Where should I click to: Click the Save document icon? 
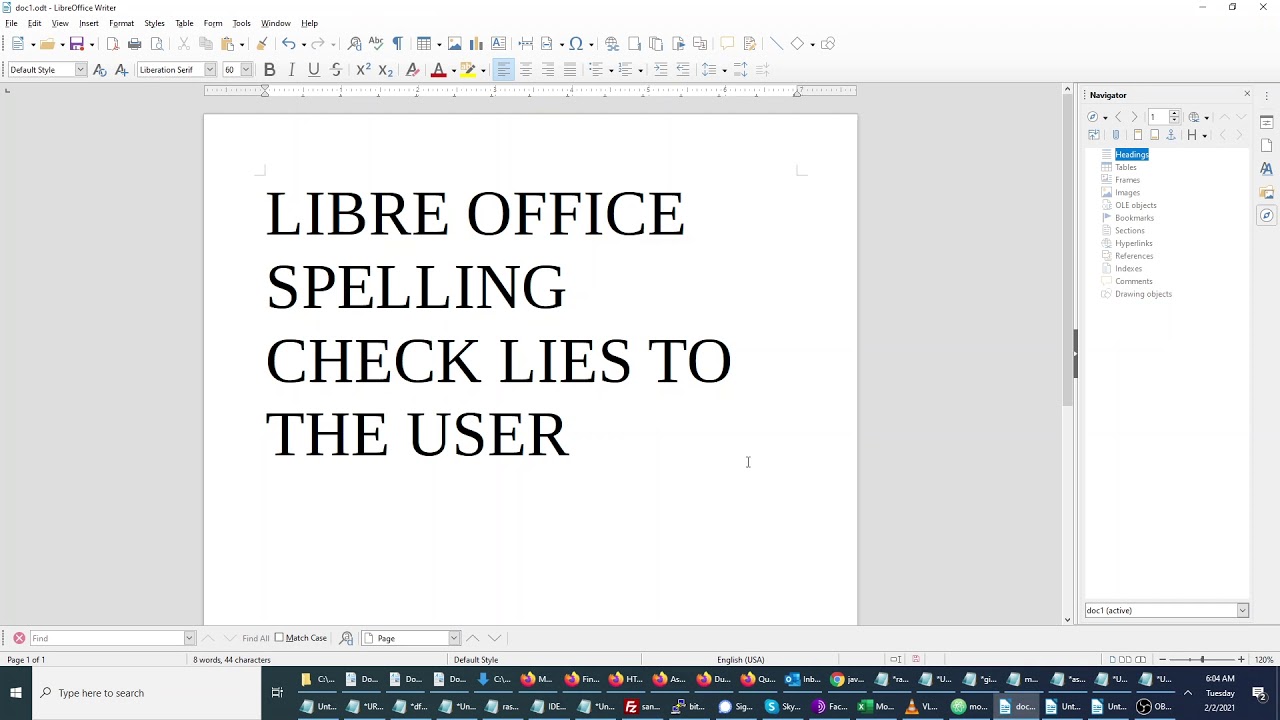click(76, 44)
